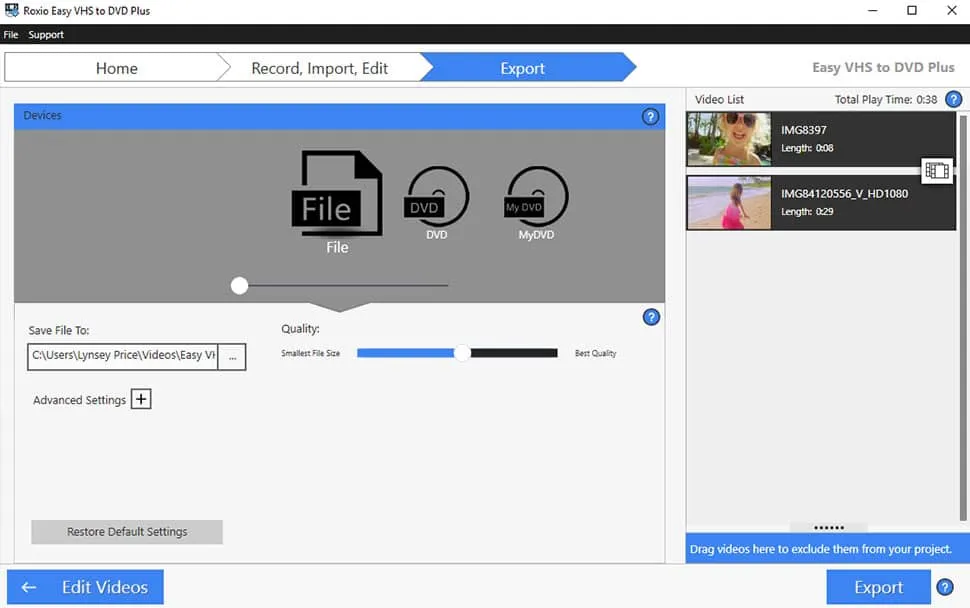
Task: Browse for save folder with ellipsis button
Action: click(x=232, y=357)
